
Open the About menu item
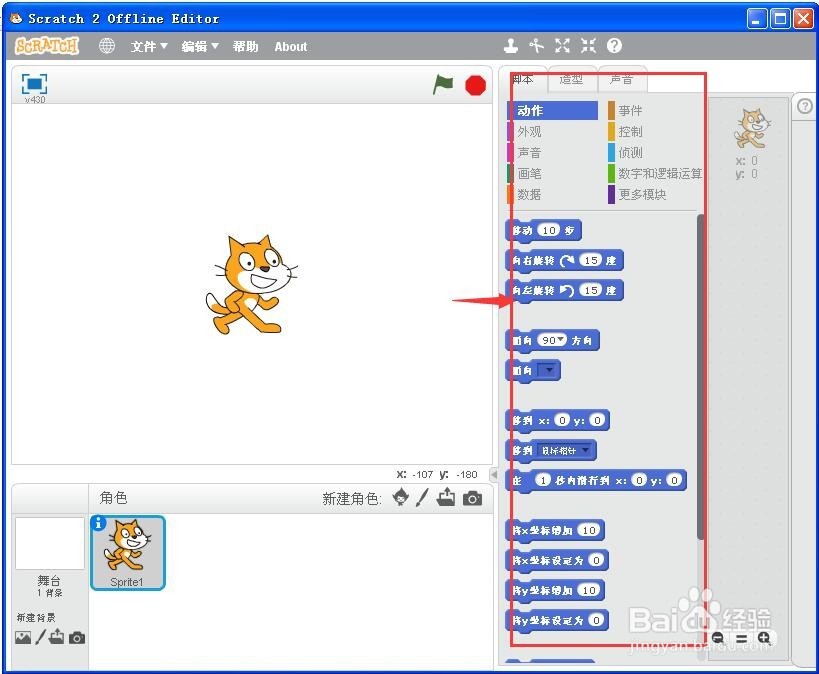[291, 47]
